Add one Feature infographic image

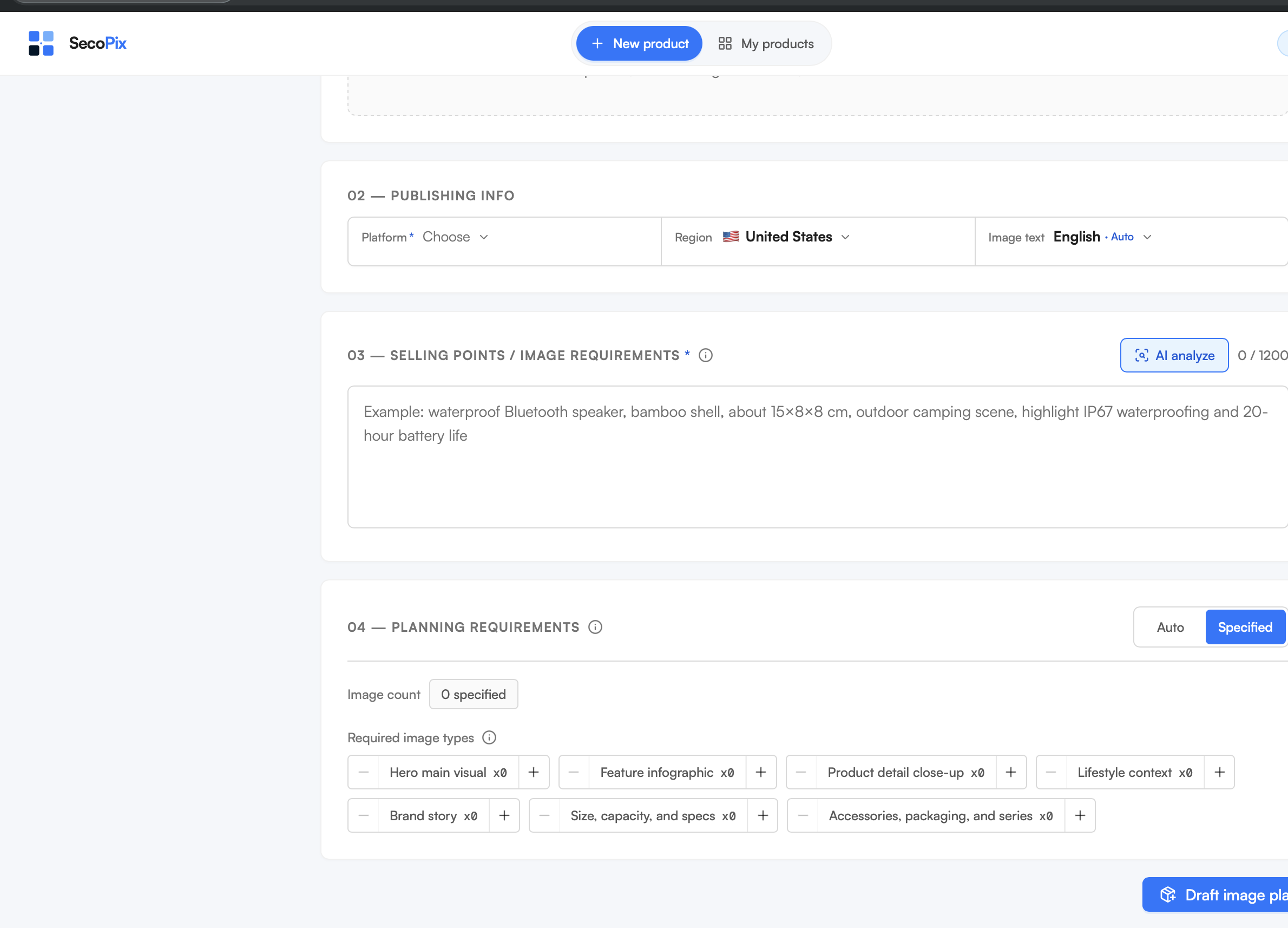click(x=760, y=772)
